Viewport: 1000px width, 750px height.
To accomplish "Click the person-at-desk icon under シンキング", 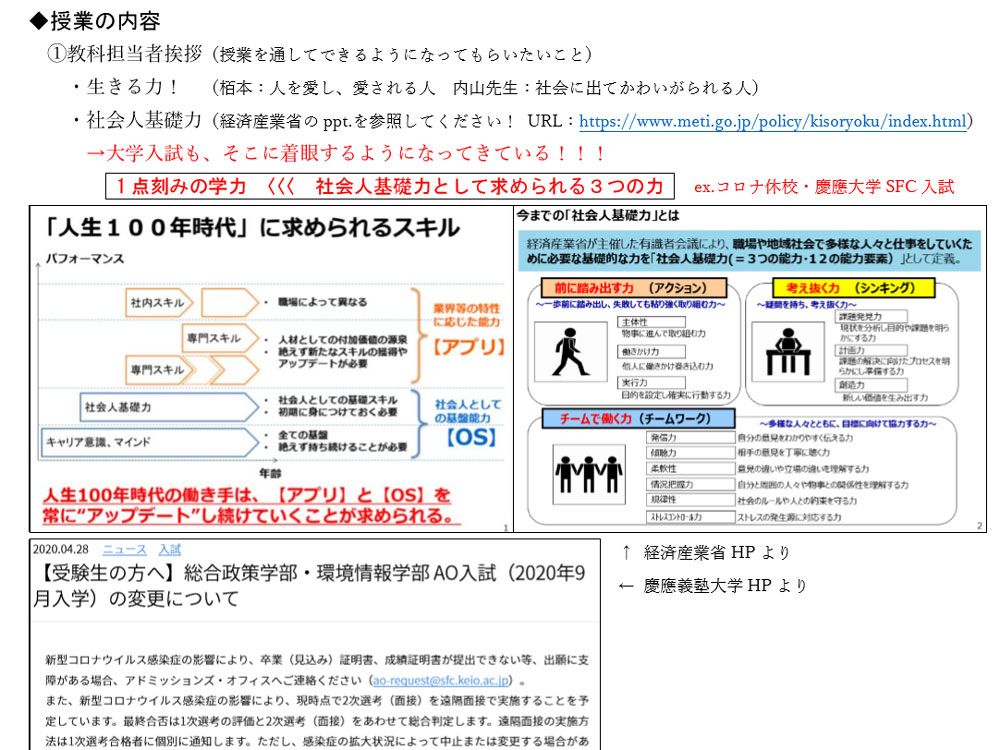I will point(788,351).
